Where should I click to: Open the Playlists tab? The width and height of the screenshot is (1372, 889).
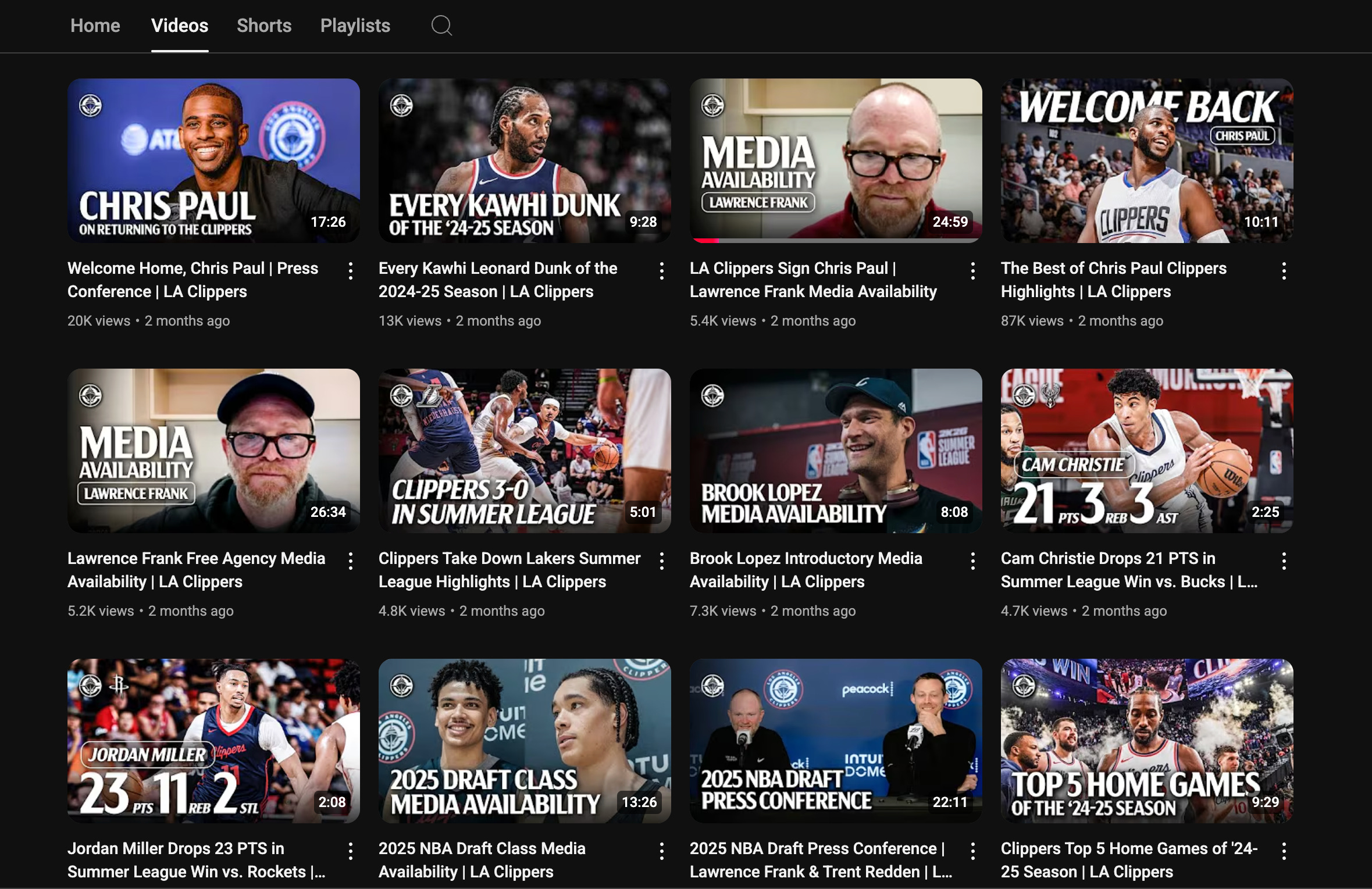[x=355, y=26]
